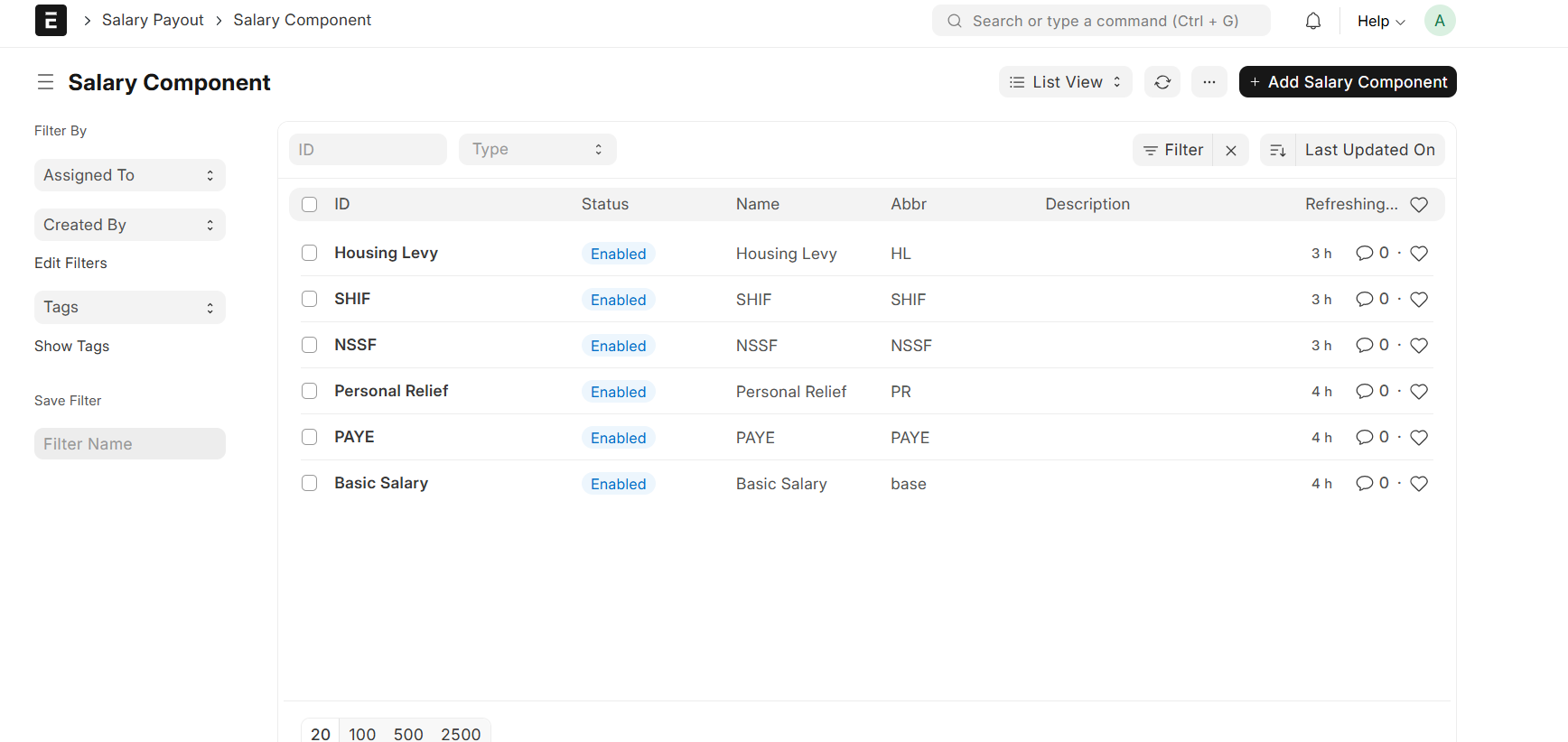The height and width of the screenshot is (742, 1568).
Task: Focus the search or command bar
Action: point(1101,21)
